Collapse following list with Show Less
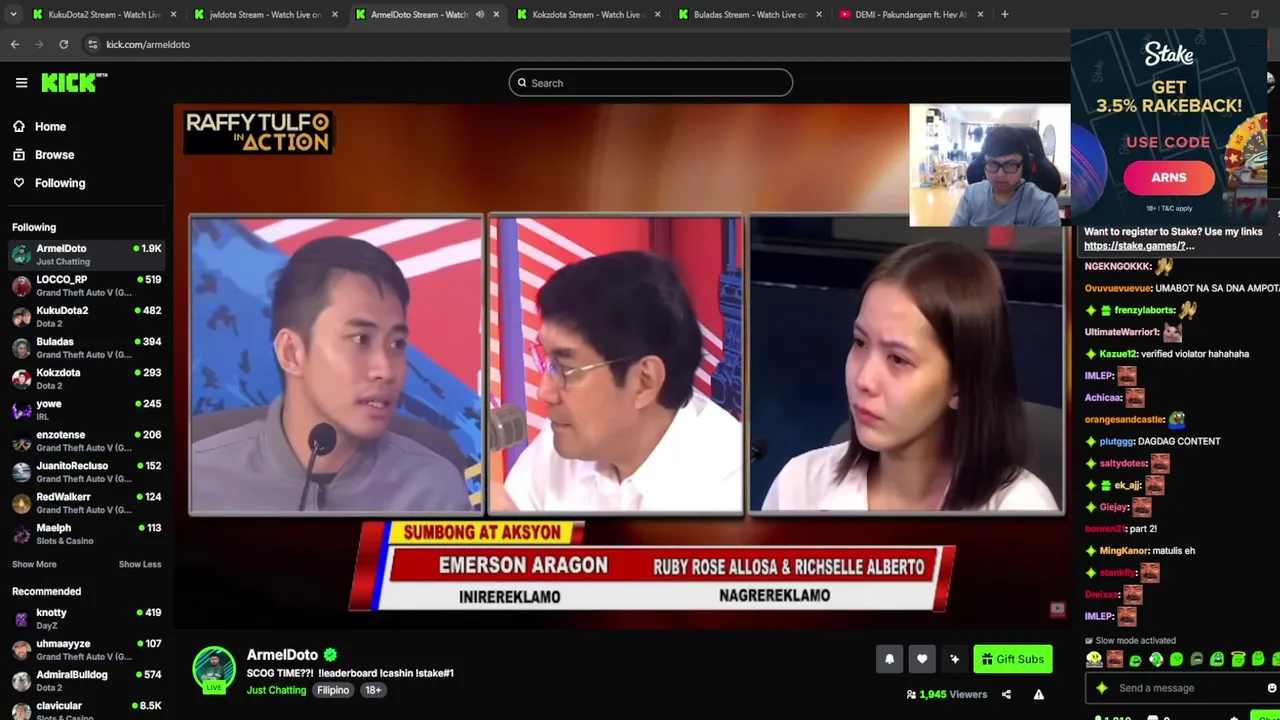 point(140,564)
